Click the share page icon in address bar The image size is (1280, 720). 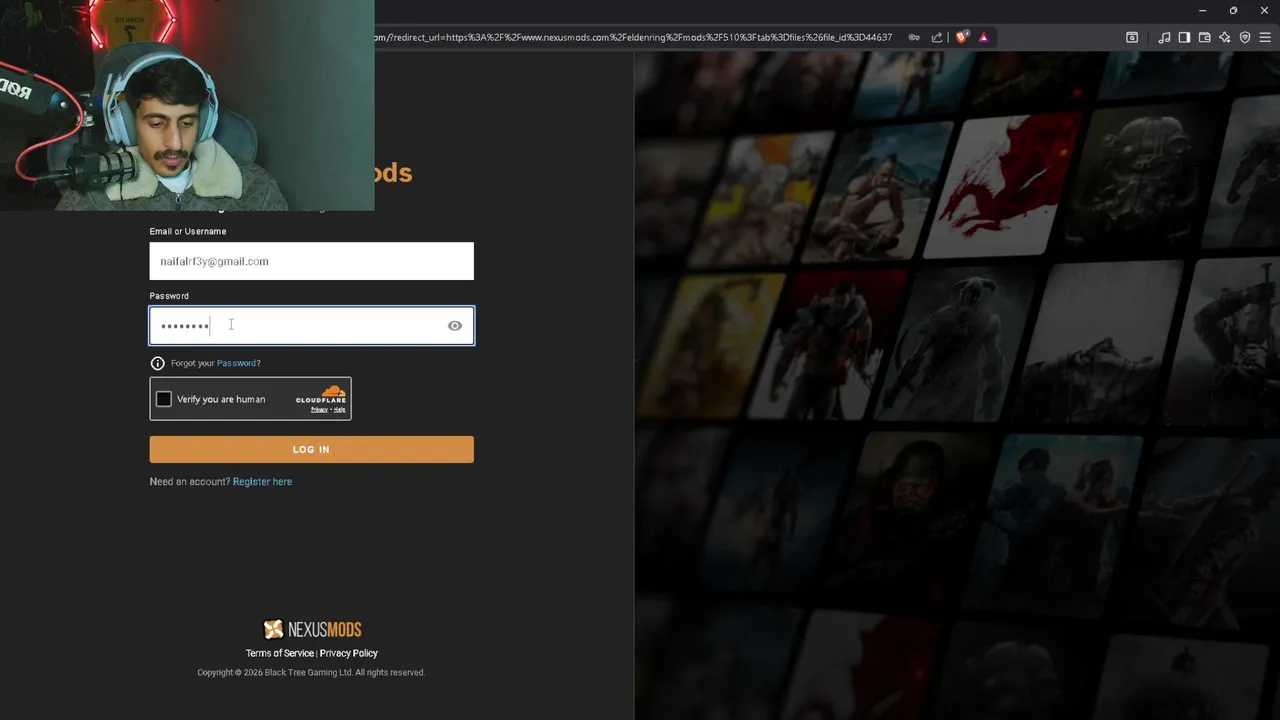click(x=937, y=37)
